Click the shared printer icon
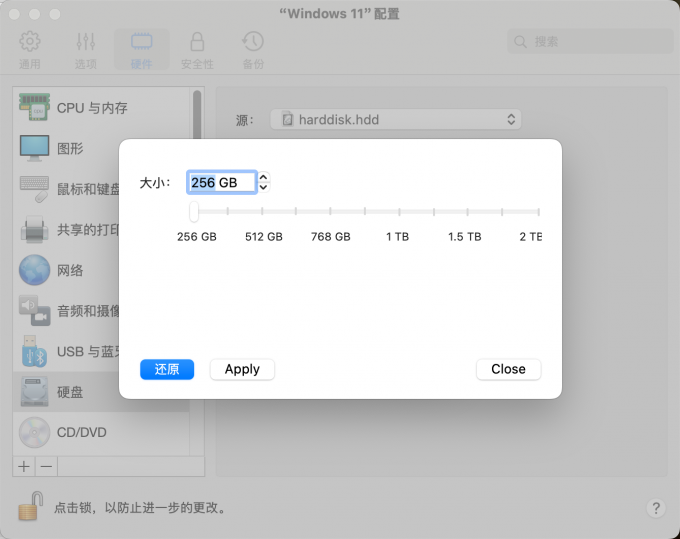The height and width of the screenshot is (539, 680). [x=34, y=229]
